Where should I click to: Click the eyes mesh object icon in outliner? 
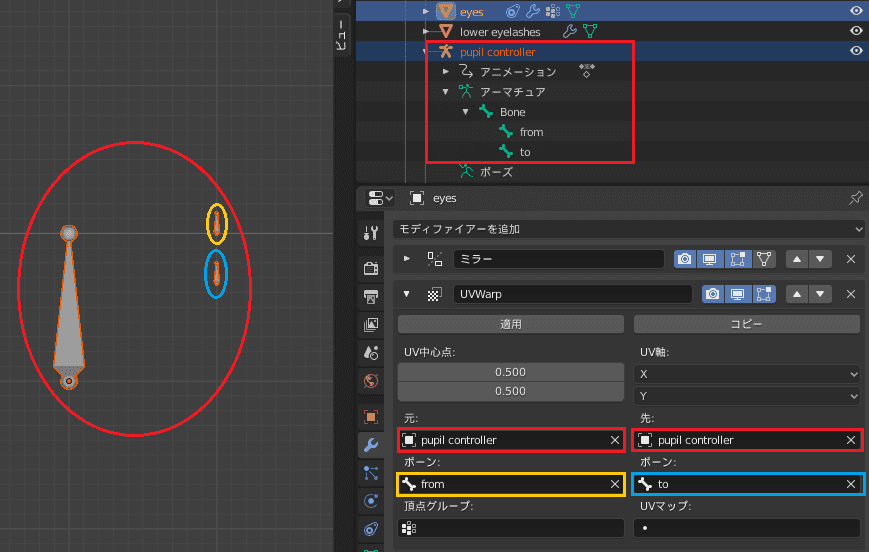pyautogui.click(x=446, y=11)
